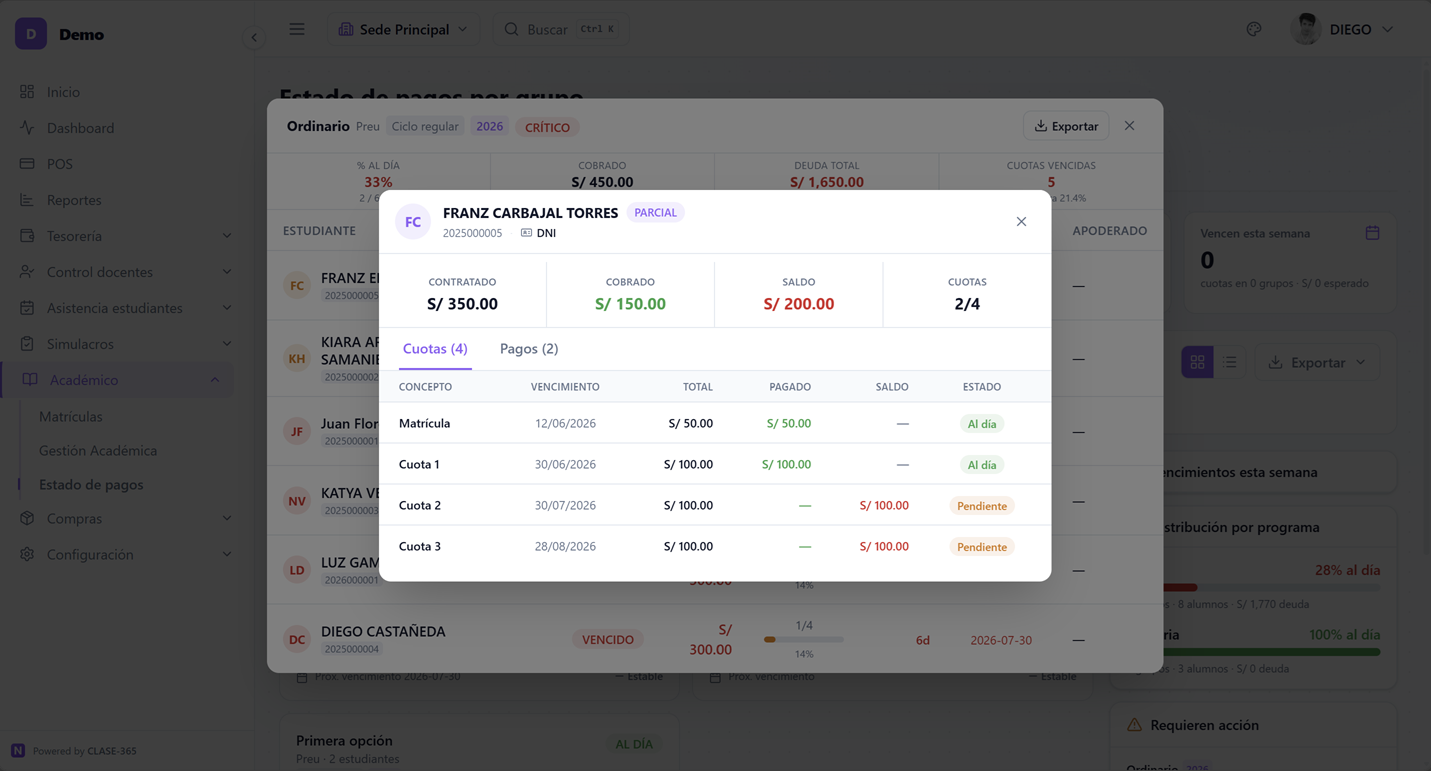Switch to the list view icon
The width and height of the screenshot is (1431, 778).
pos(1229,362)
